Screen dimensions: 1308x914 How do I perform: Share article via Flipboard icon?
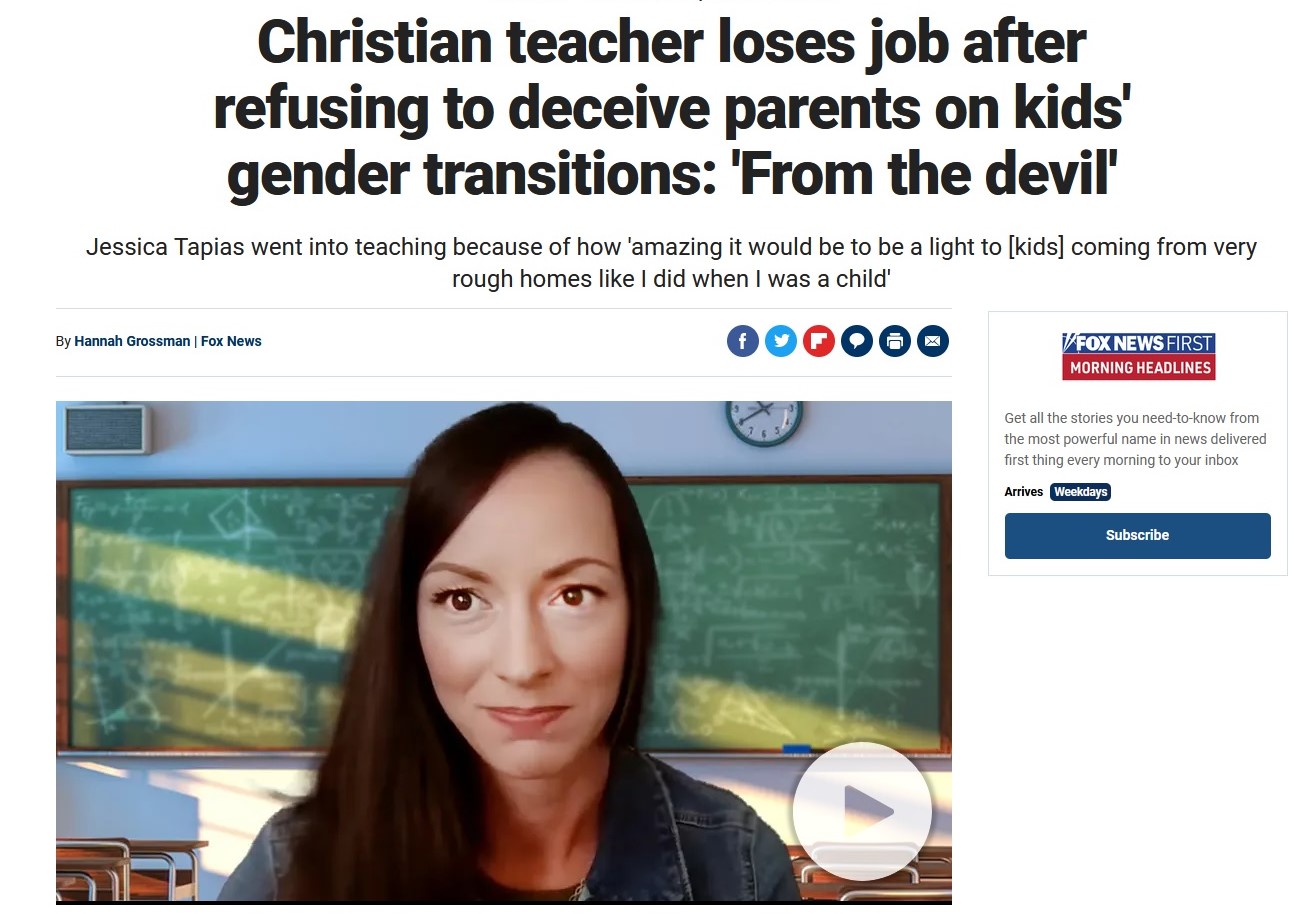click(818, 341)
